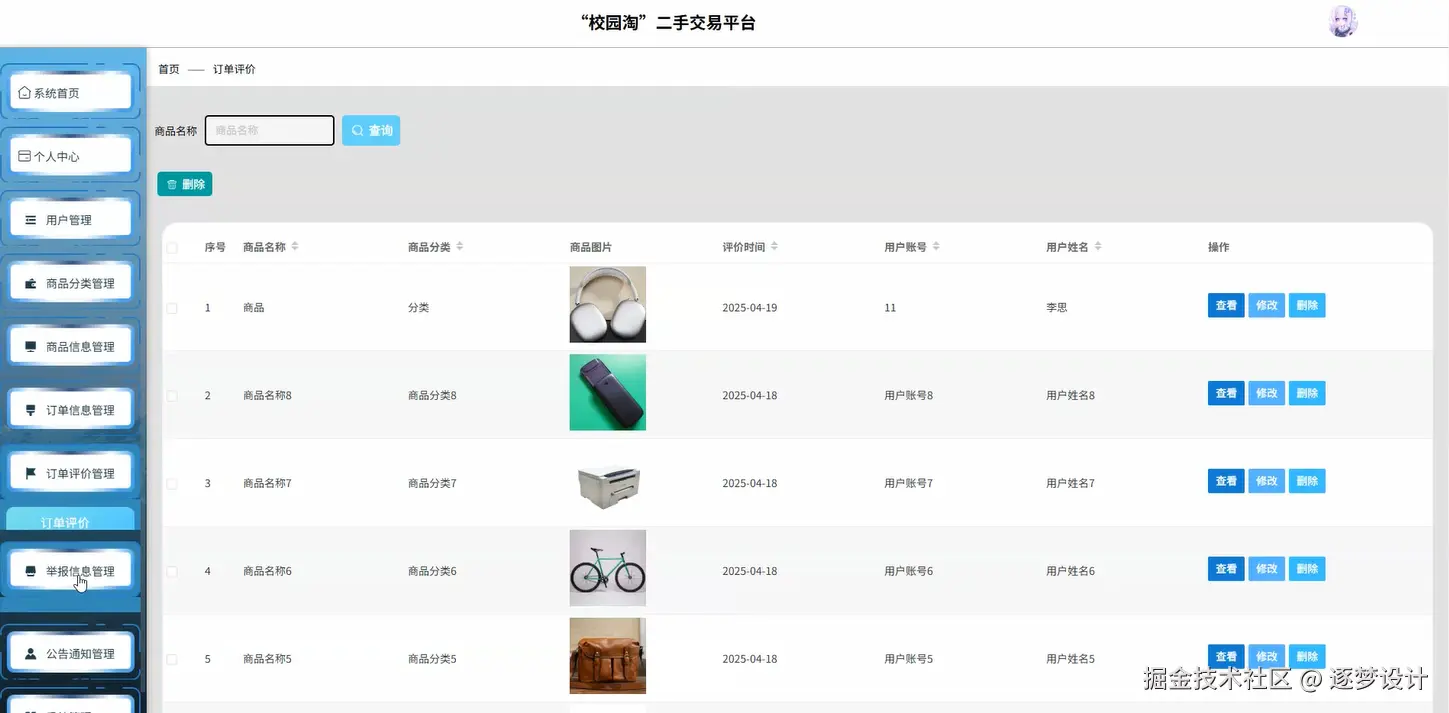Click the 查询 search button
This screenshot has height=713, width=1449.
pyautogui.click(x=371, y=130)
